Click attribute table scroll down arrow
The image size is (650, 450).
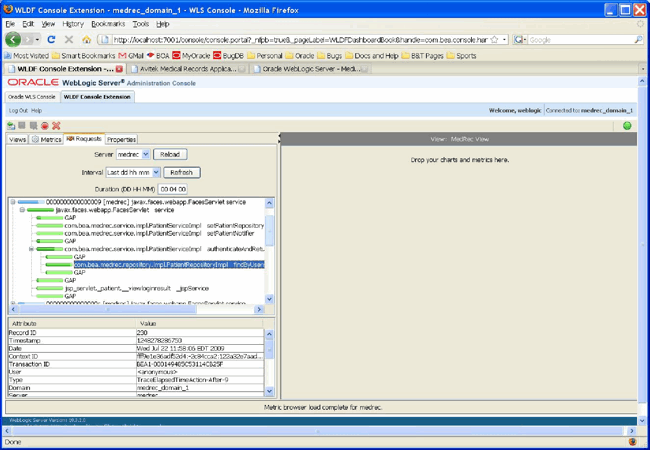[x=269, y=391]
